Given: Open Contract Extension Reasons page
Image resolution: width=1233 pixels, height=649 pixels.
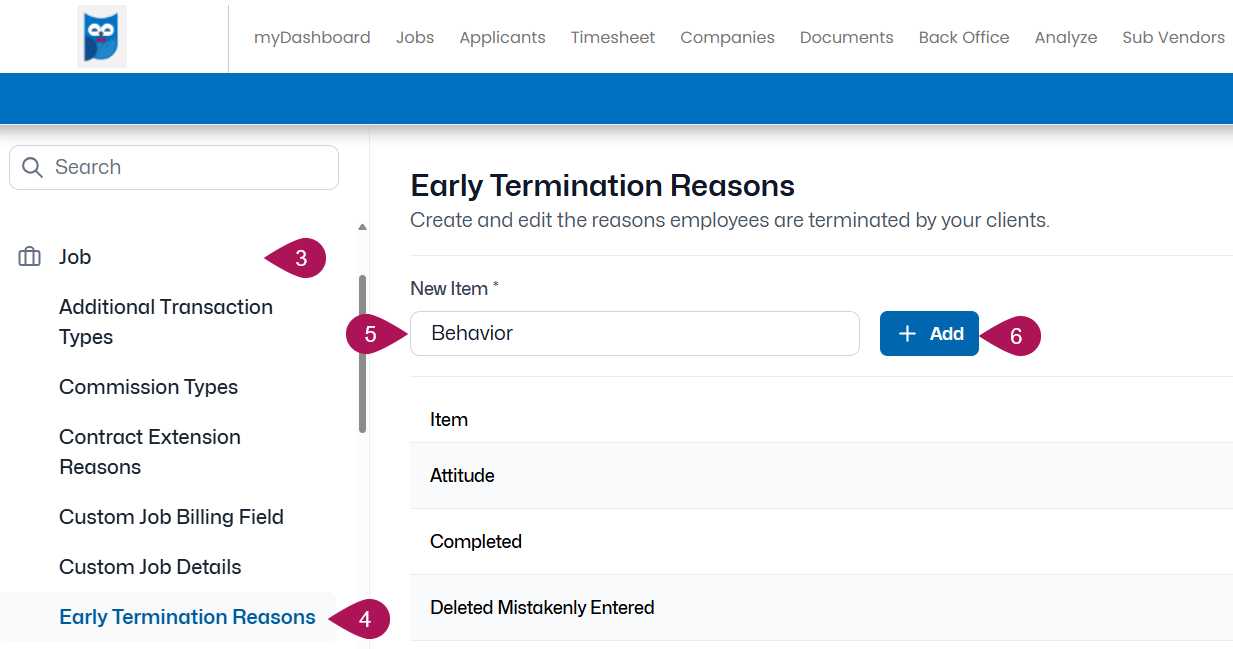Looking at the screenshot, I should 150,452.
